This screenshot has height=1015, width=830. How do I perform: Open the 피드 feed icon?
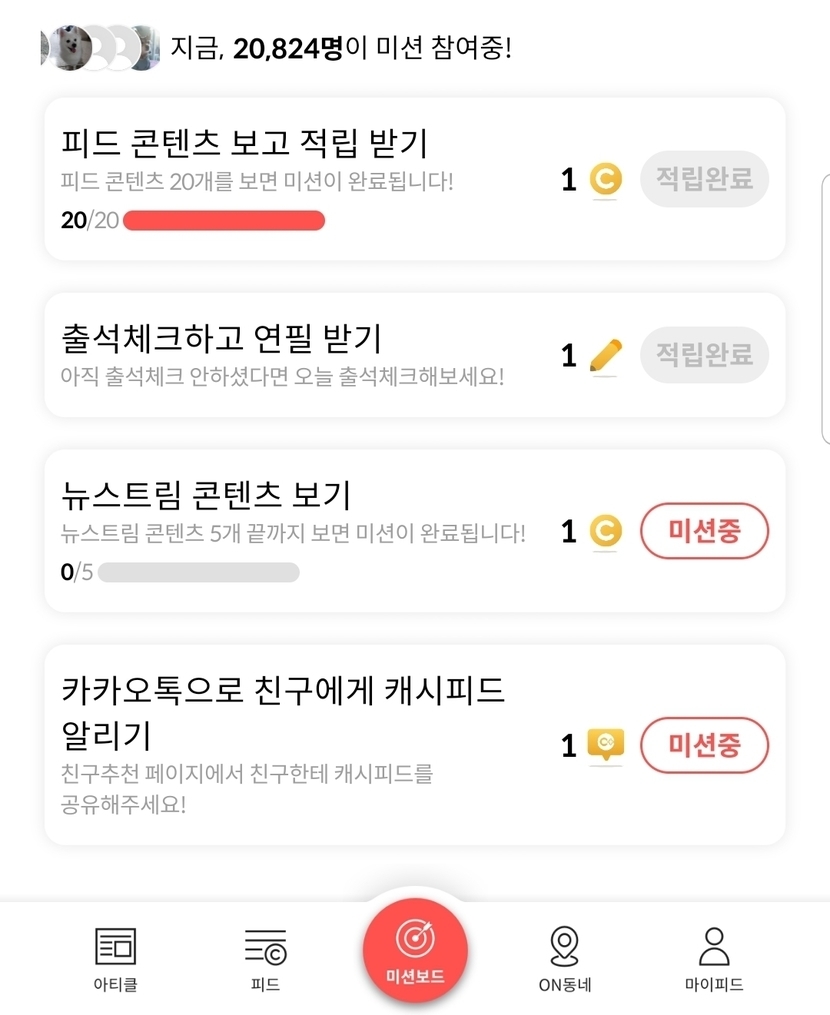(265, 946)
